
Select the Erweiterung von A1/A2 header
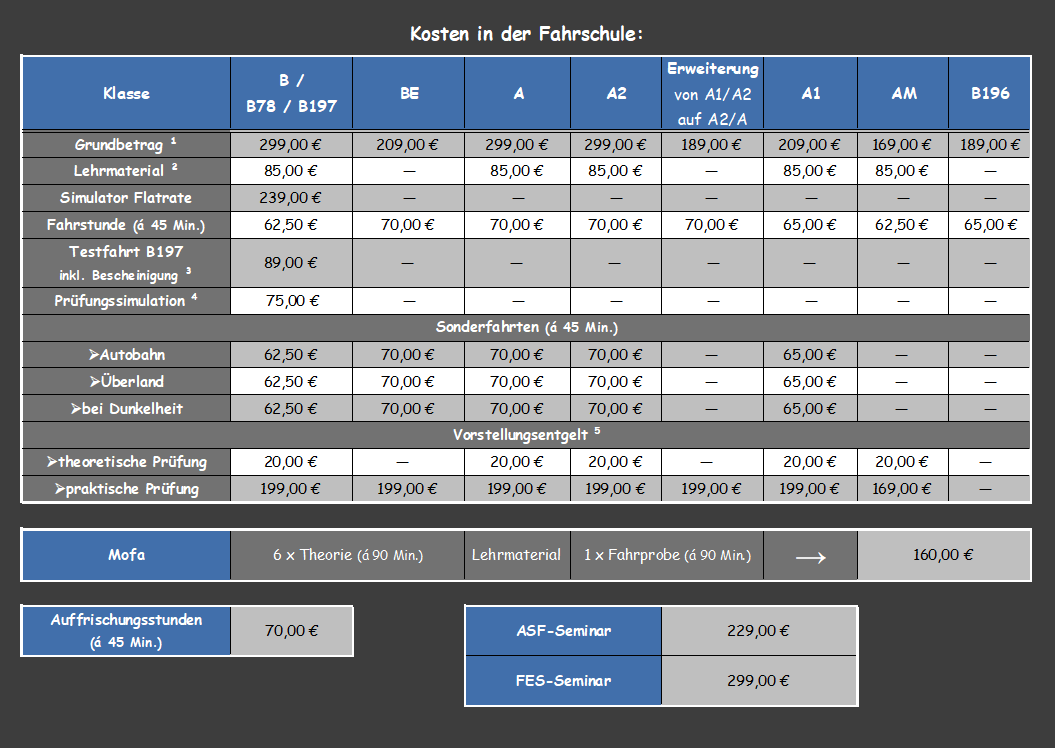[x=712, y=93]
